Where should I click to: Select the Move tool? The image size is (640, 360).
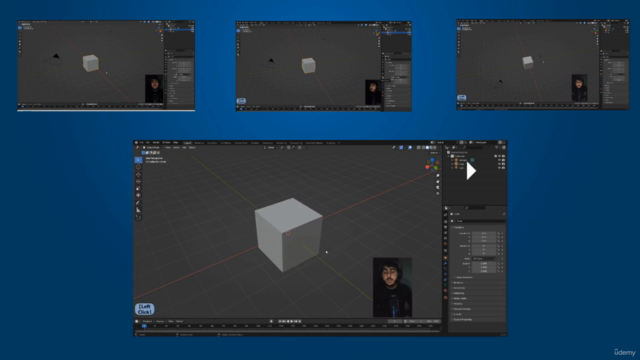pos(138,174)
